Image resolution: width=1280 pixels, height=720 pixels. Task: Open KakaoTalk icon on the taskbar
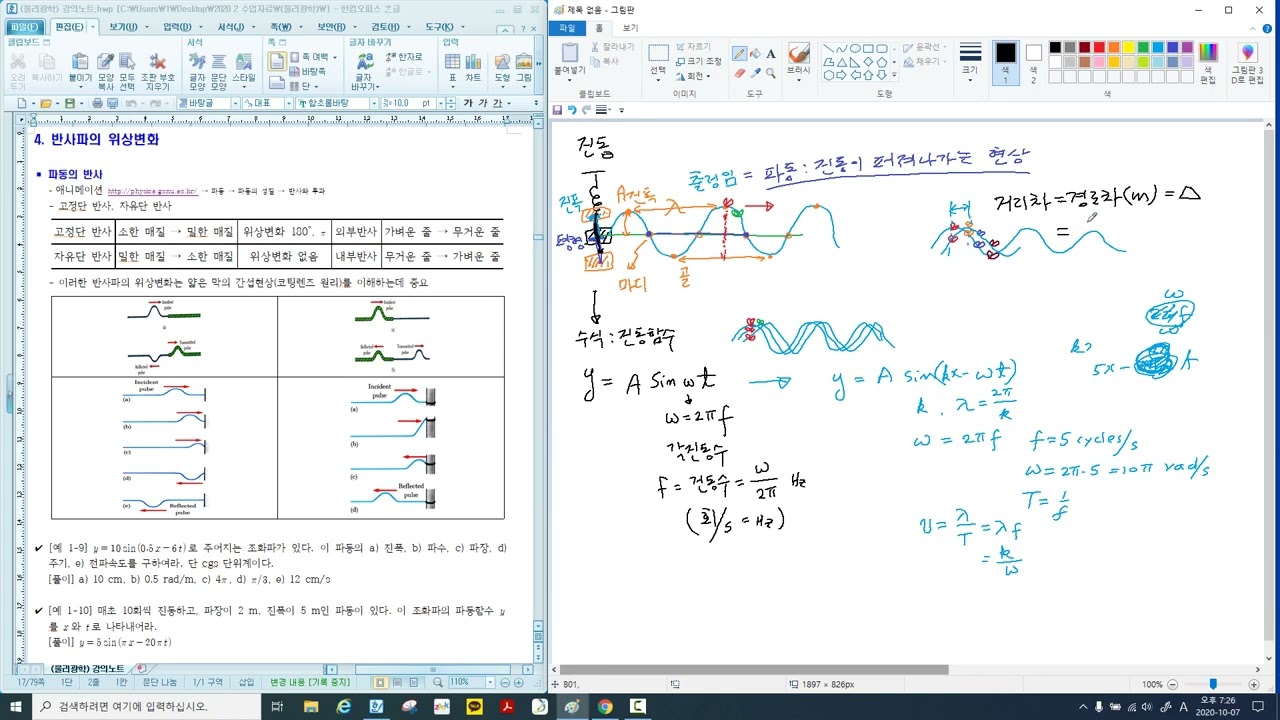point(473,706)
